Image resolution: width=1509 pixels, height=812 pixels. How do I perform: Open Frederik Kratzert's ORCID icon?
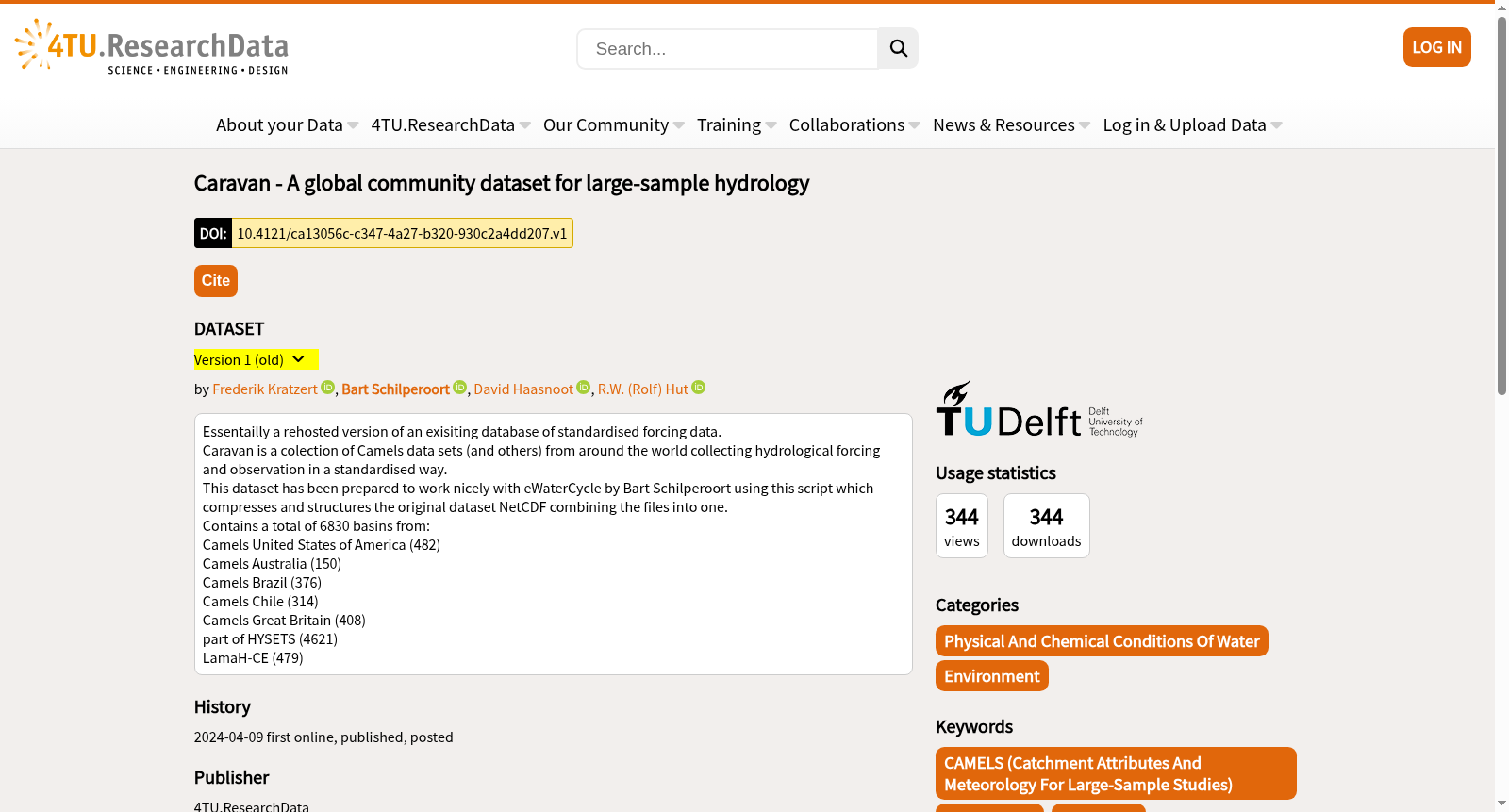pyautogui.click(x=328, y=388)
